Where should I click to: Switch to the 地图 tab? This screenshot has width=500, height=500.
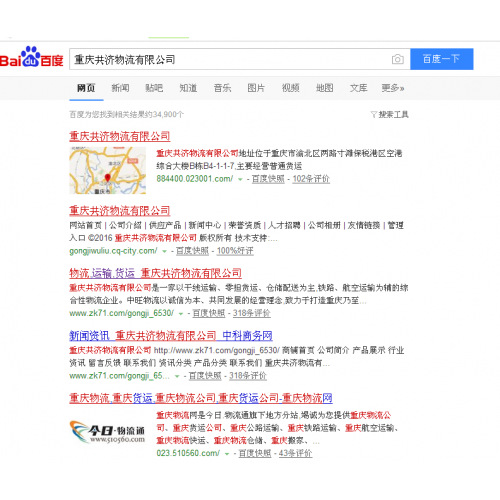324,88
